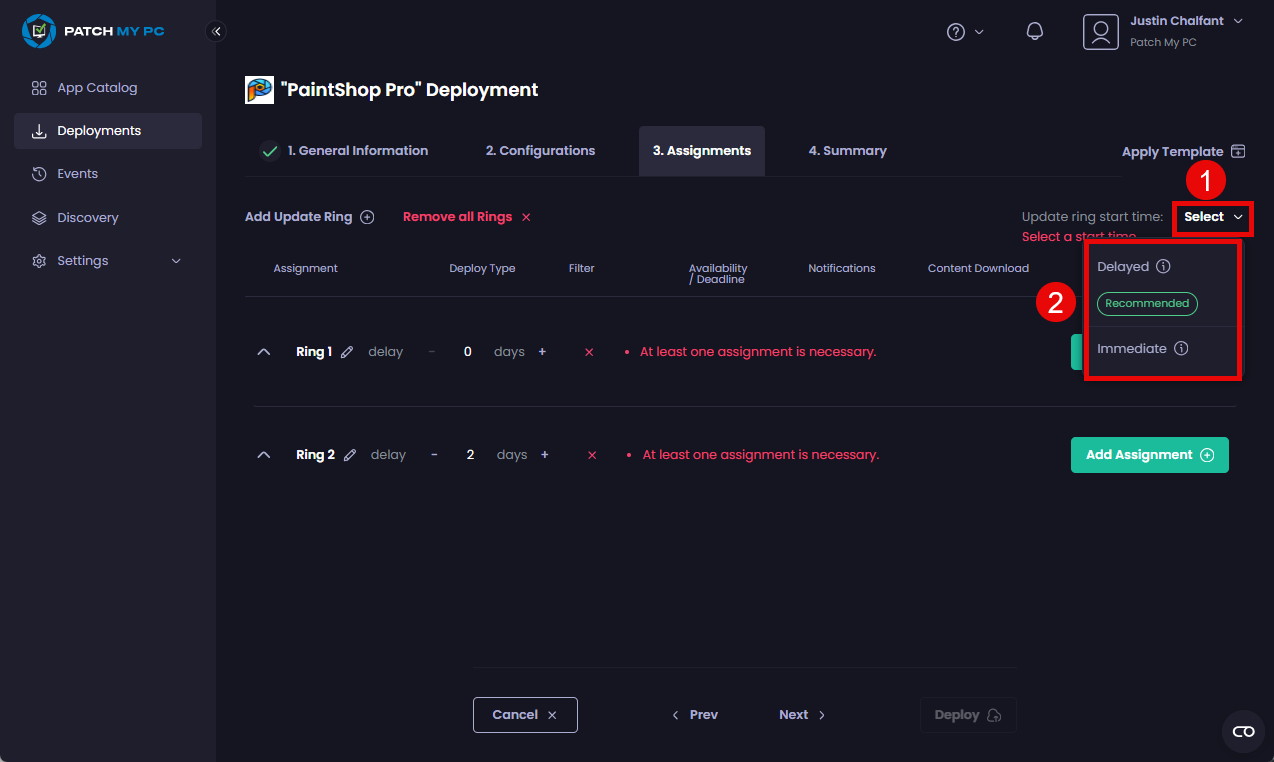The image size is (1274, 762).
Task: Click the info icon next to Delayed
Action: coord(1163,266)
